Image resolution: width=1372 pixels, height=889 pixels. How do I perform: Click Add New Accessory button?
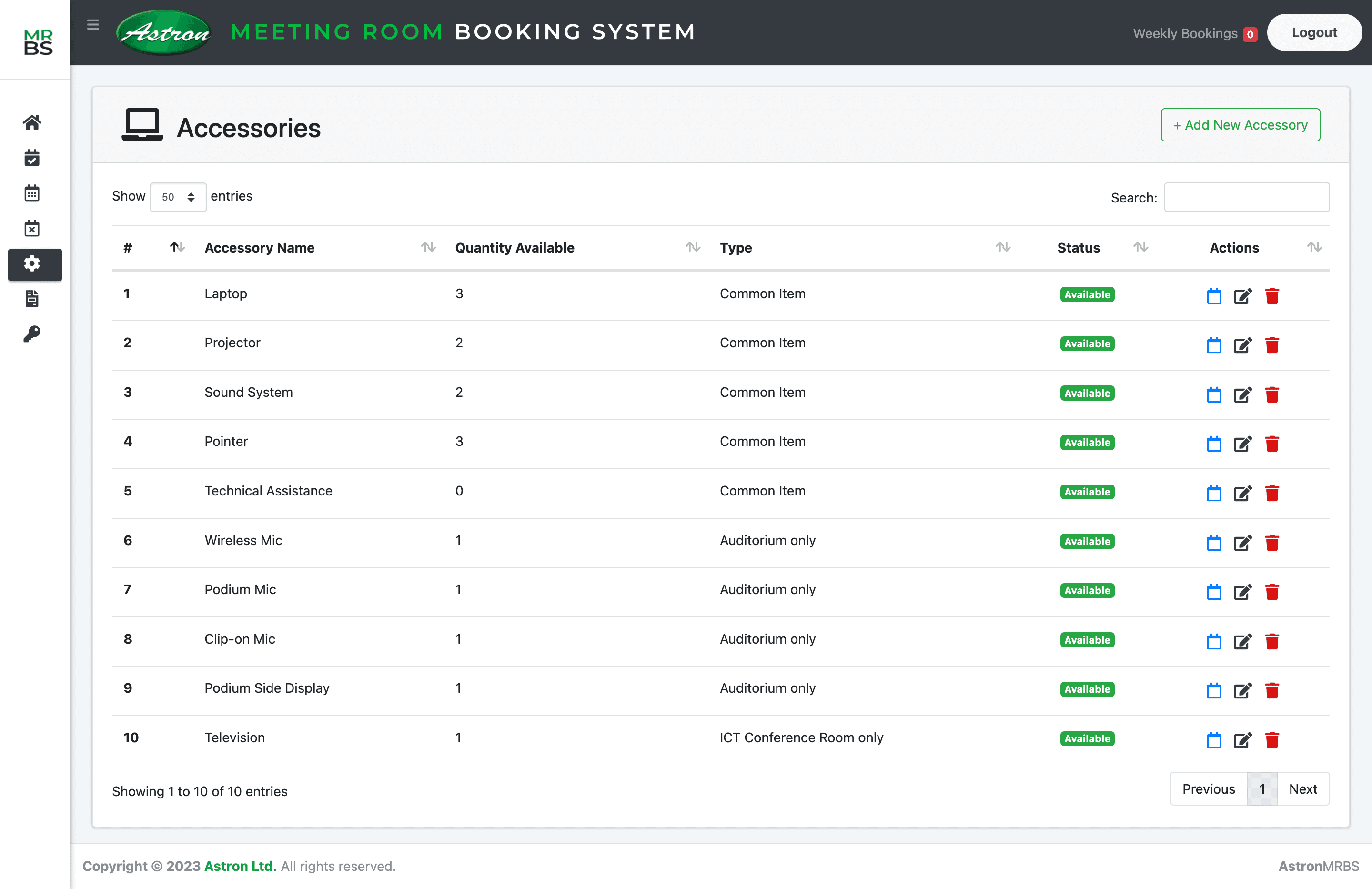coord(1240,125)
